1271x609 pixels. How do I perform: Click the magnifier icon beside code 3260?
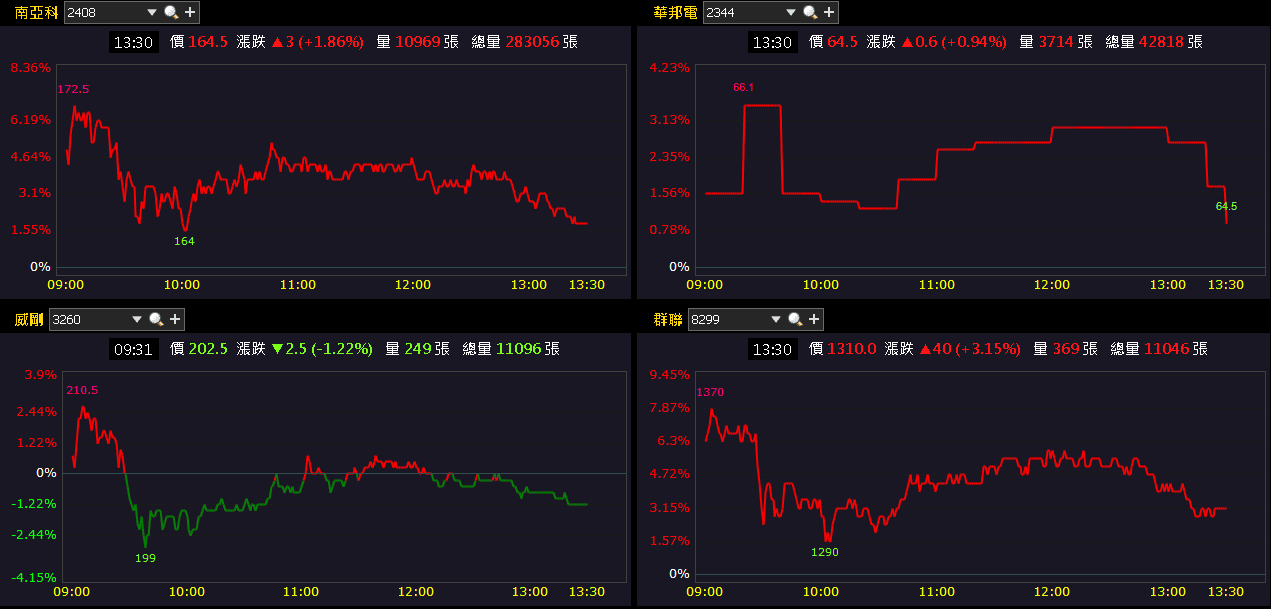click(156, 319)
